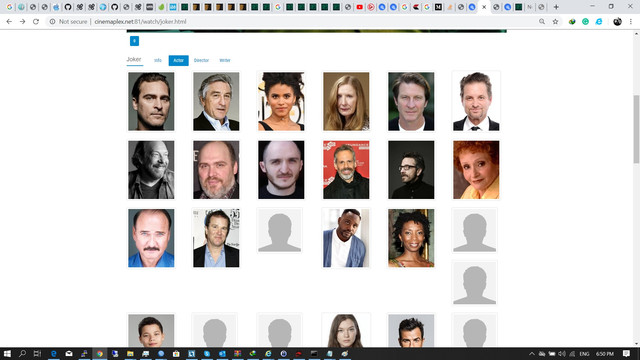Select the balding man with reddish beard
Viewport: 640px width, 360px height.
pyautogui.click(x=216, y=170)
